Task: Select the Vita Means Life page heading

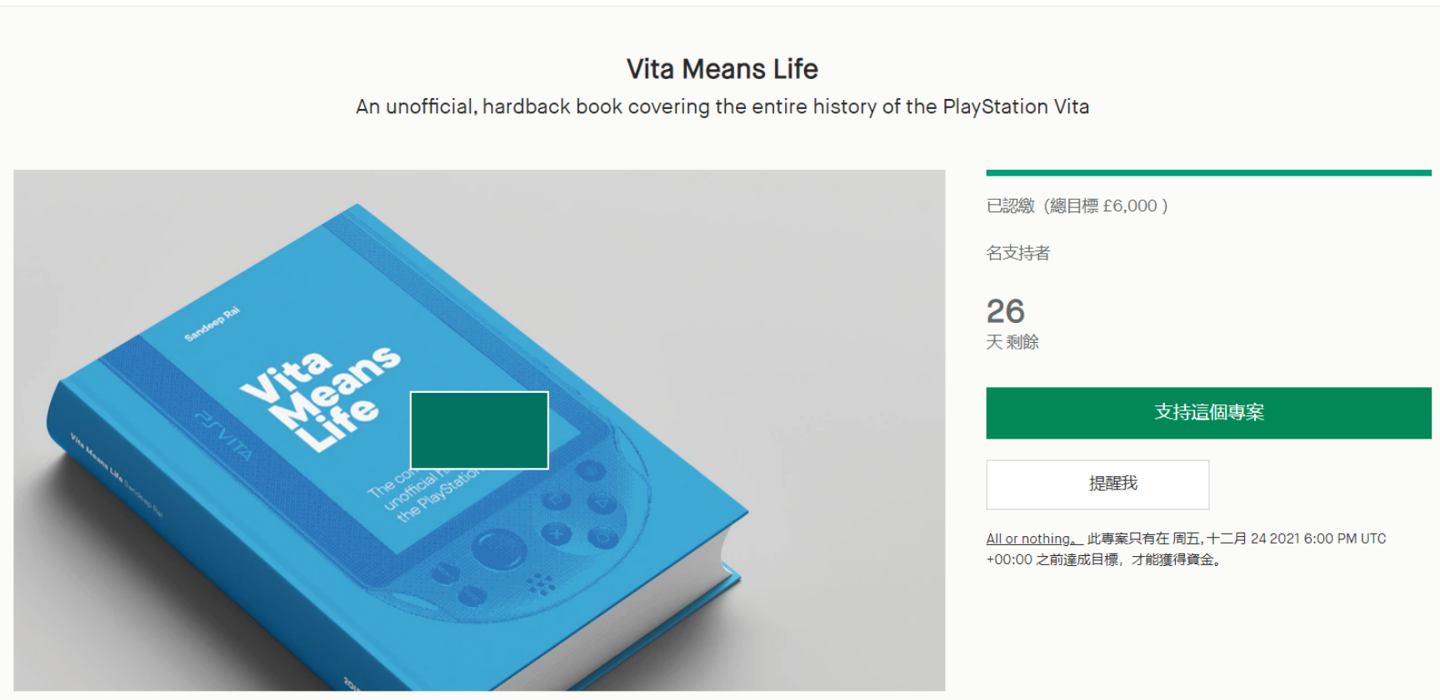Action: click(722, 69)
